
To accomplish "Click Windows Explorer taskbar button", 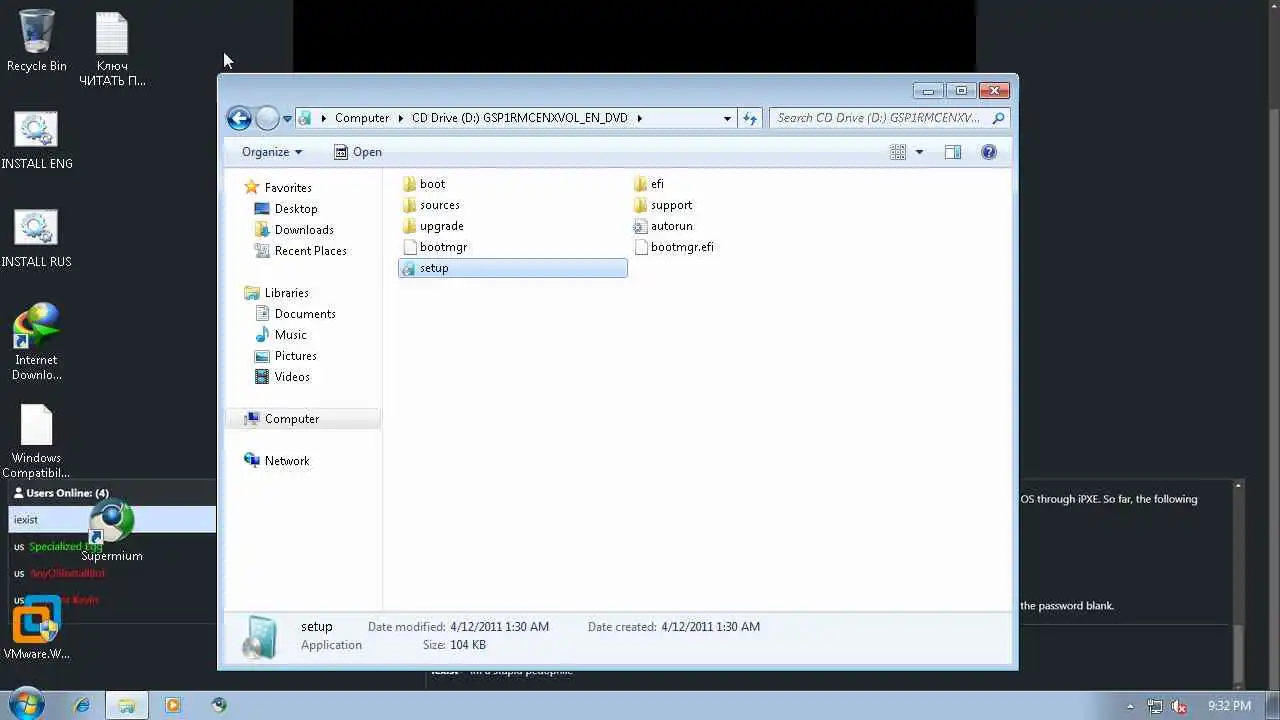I will pyautogui.click(x=127, y=705).
